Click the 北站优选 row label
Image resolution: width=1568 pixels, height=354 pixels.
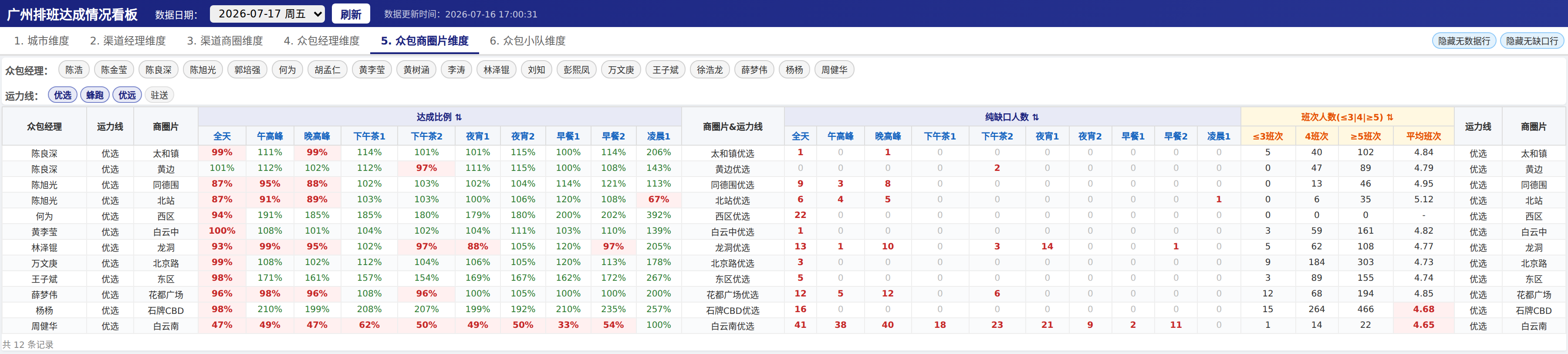coord(733,201)
